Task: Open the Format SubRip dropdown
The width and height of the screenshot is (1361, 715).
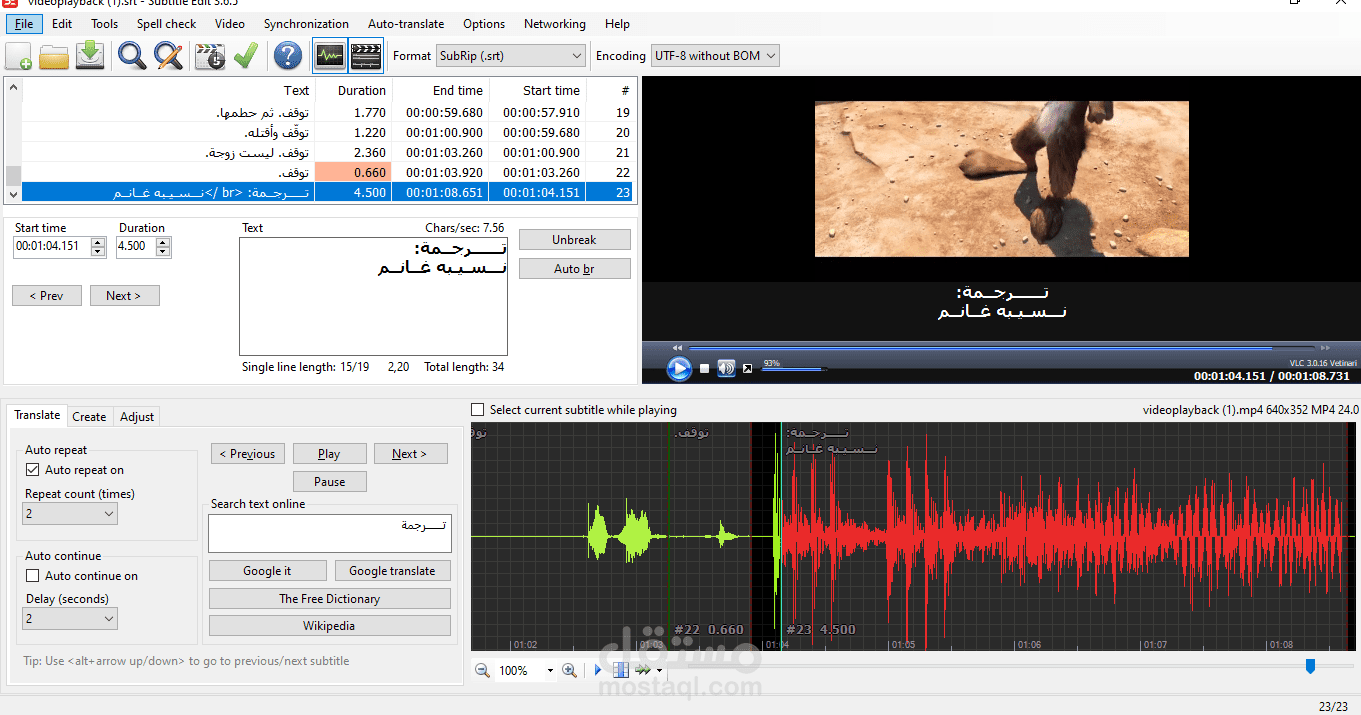Action: tap(511, 56)
